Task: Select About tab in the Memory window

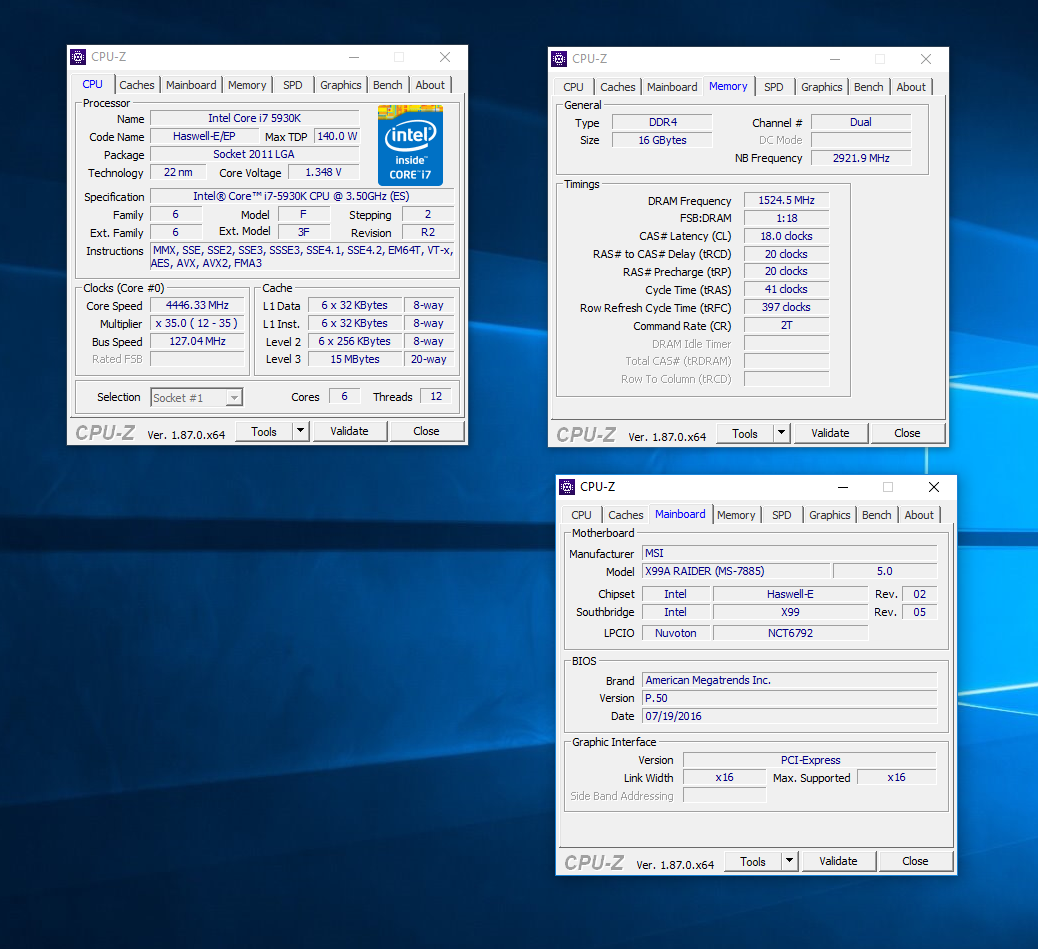Action: click(x=911, y=87)
